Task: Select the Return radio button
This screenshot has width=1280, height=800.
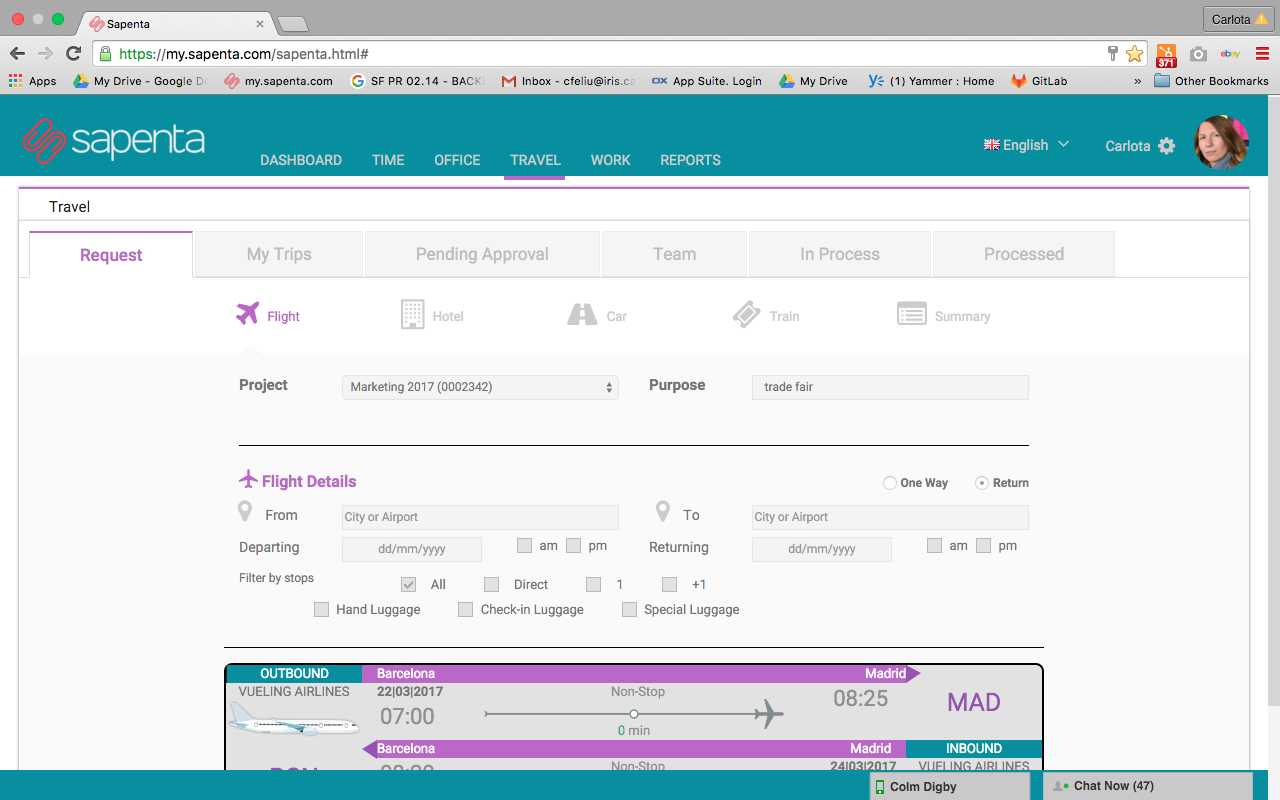Action: click(982, 483)
